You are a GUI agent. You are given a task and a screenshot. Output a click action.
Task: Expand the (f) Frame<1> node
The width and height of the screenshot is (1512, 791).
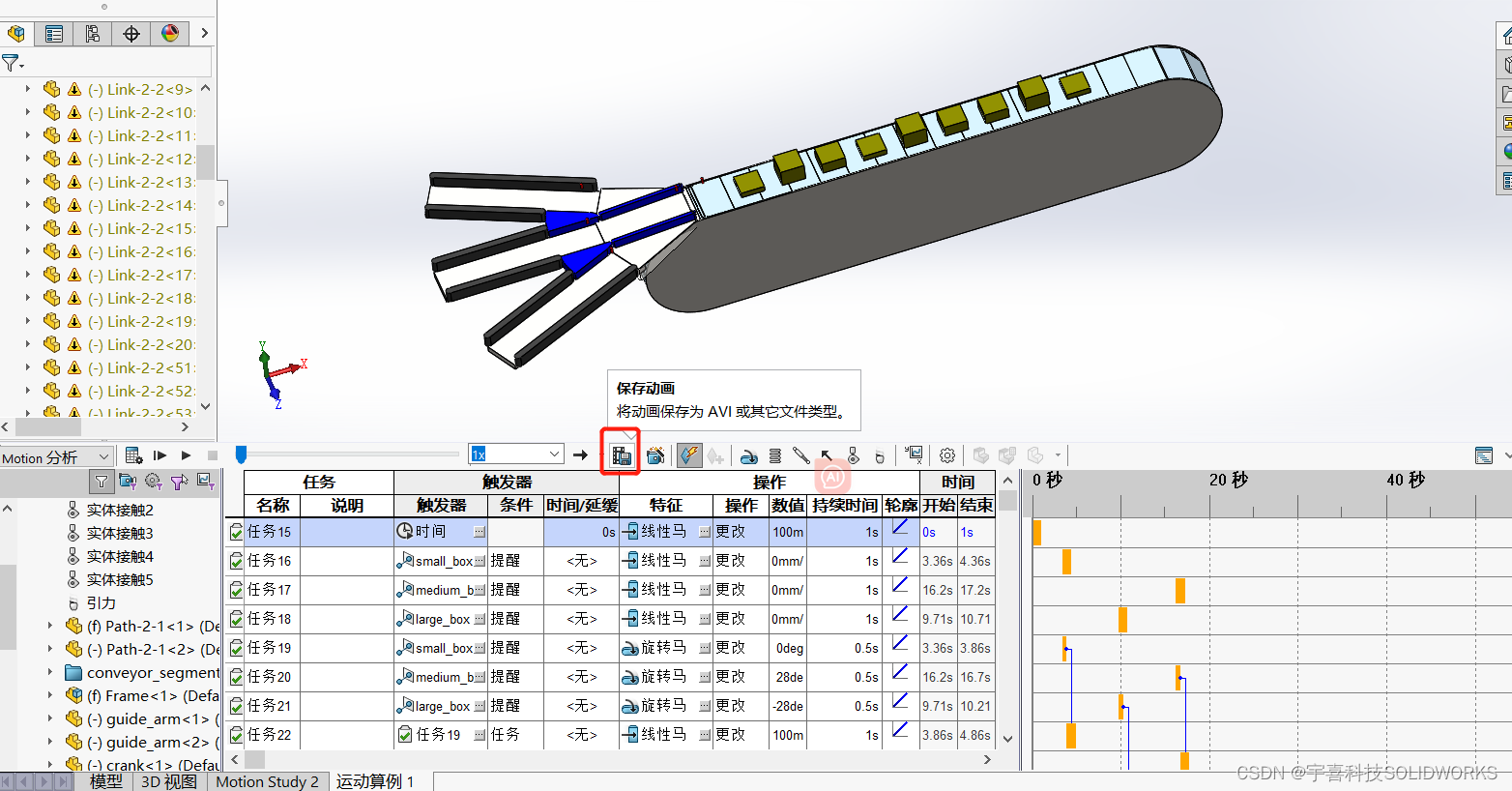(x=50, y=695)
